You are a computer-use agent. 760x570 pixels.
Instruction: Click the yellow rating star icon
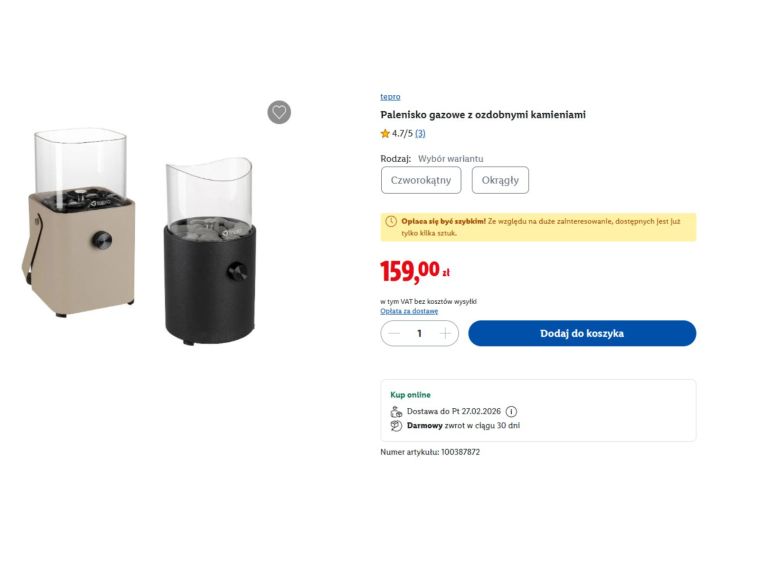(x=385, y=134)
